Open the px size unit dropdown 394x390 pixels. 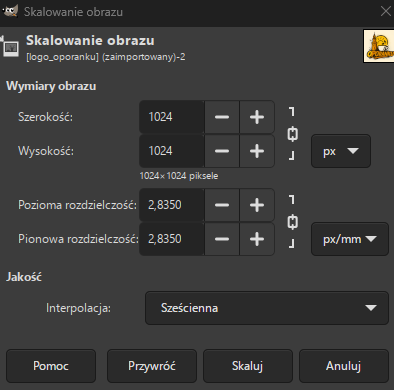click(341, 151)
